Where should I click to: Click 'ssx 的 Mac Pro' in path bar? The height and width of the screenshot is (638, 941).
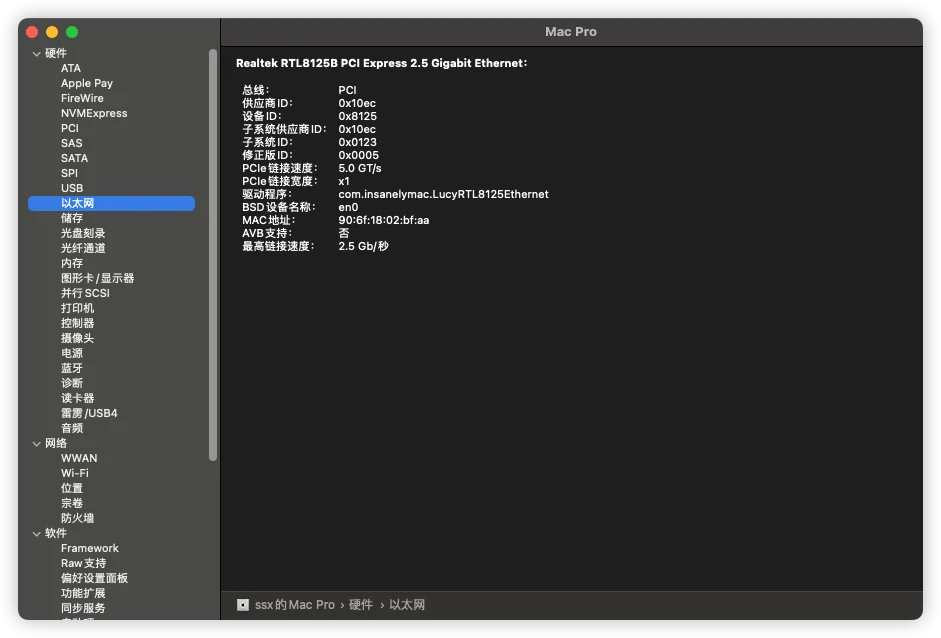tap(295, 605)
